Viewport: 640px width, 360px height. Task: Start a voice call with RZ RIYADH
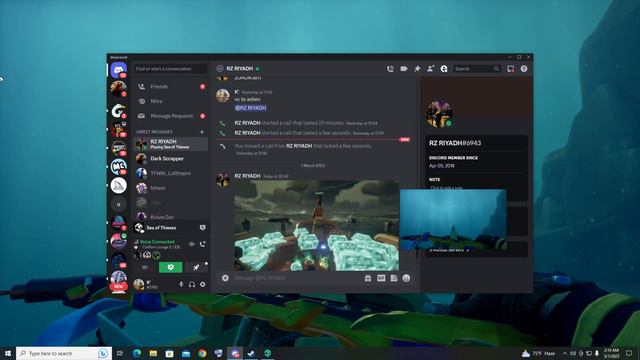[390, 69]
